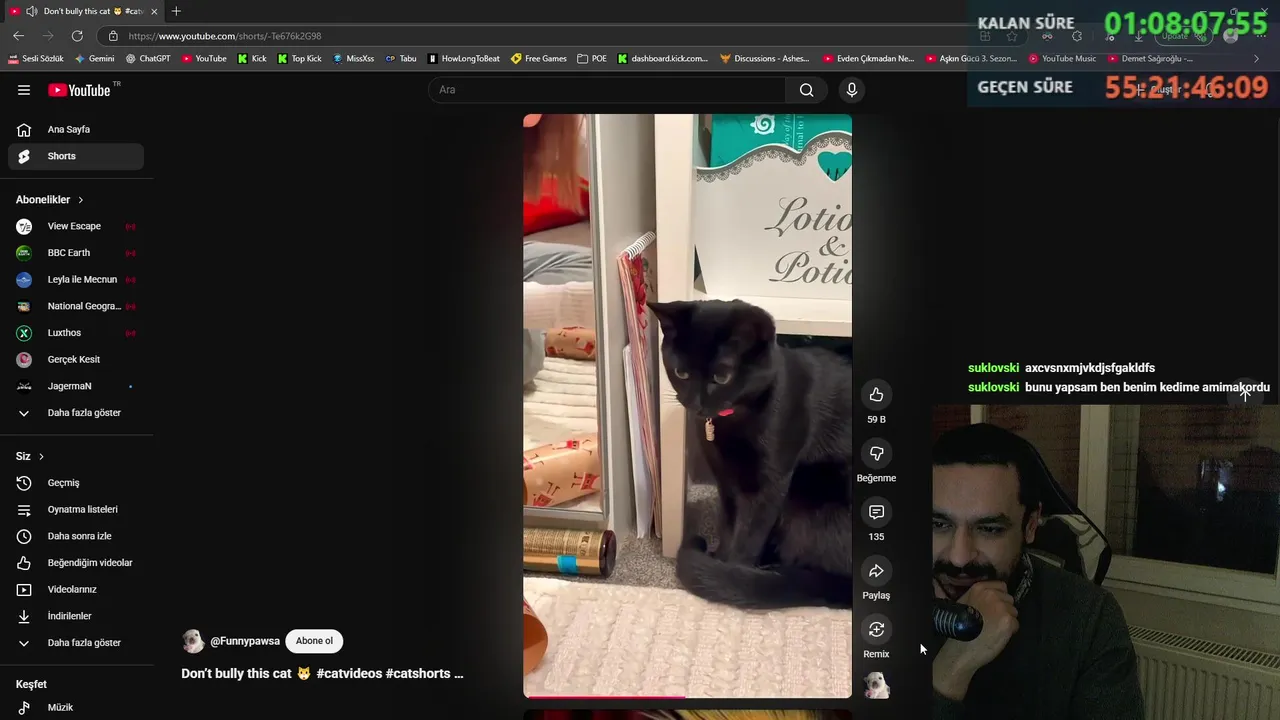This screenshot has width=1280, height=720.
Task: Open the Leyla ile Mecnun subscription
Action: pyautogui.click(x=76, y=280)
